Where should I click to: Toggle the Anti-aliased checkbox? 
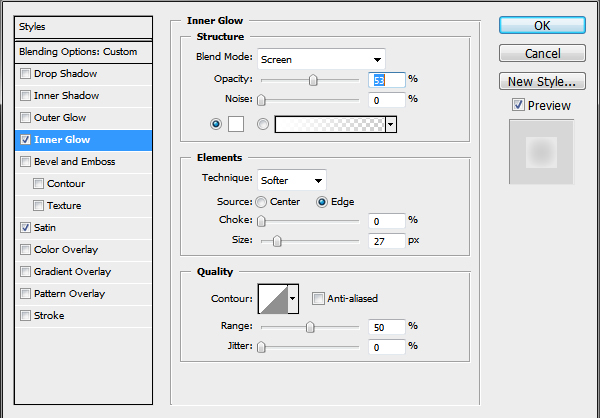(x=318, y=298)
